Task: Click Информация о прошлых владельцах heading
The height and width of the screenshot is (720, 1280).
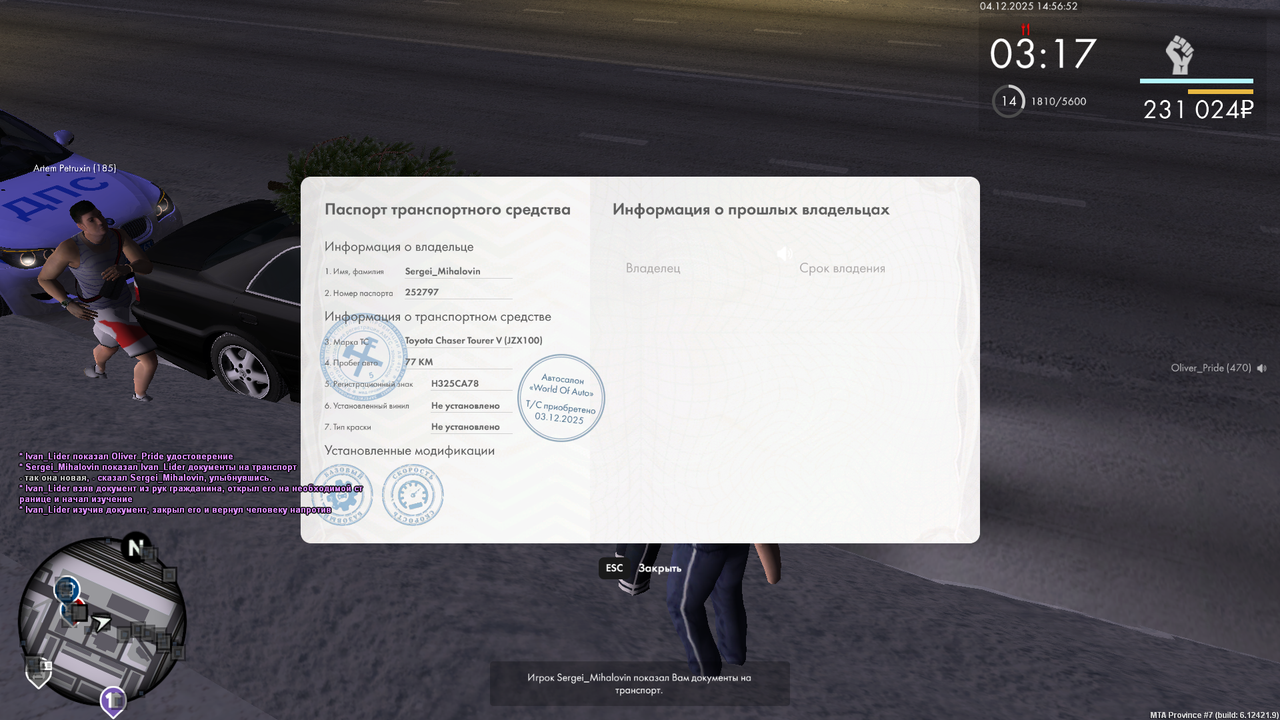Action: point(751,209)
